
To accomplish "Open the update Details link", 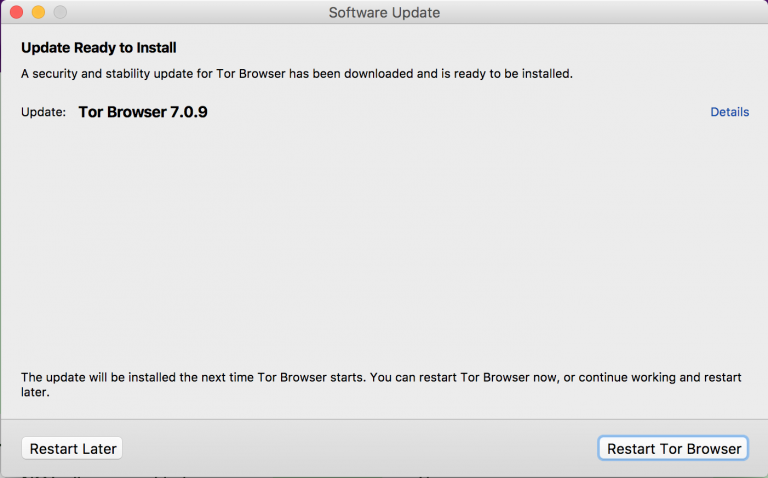I will 729,112.
